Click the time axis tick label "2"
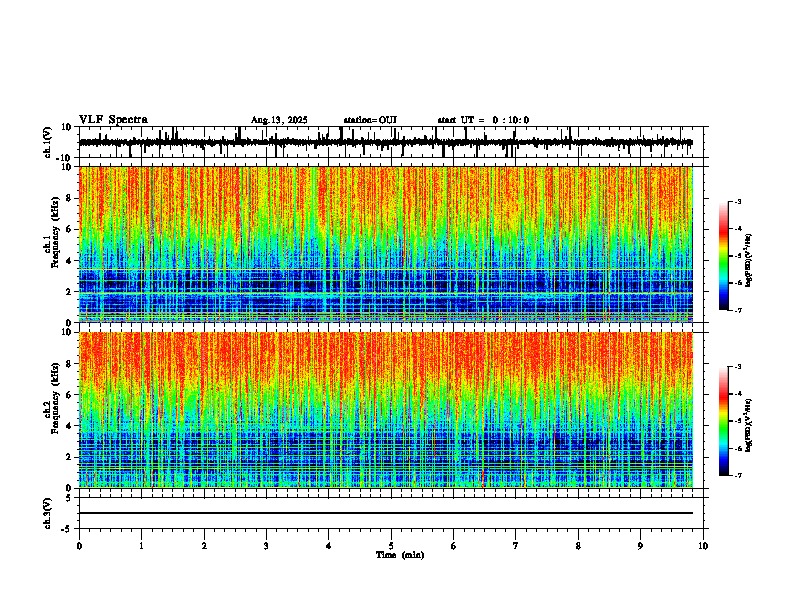 (204, 546)
